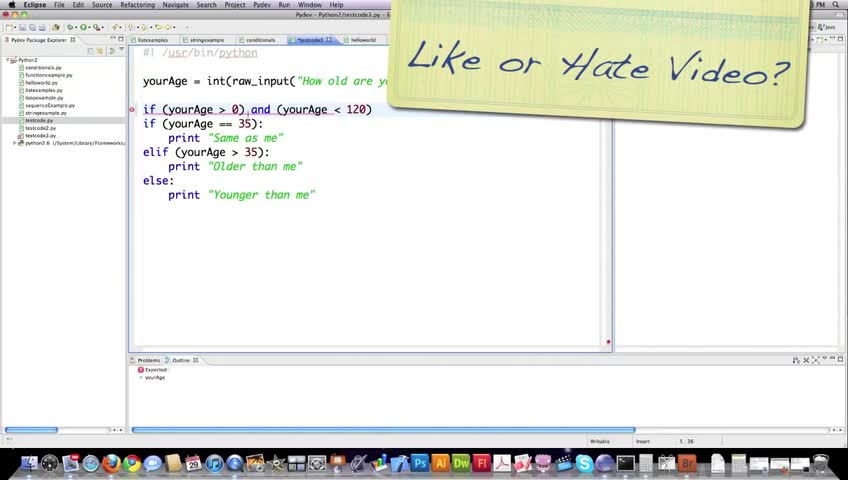Switch to the Problems tab
This screenshot has height=480, width=848.
coord(146,360)
